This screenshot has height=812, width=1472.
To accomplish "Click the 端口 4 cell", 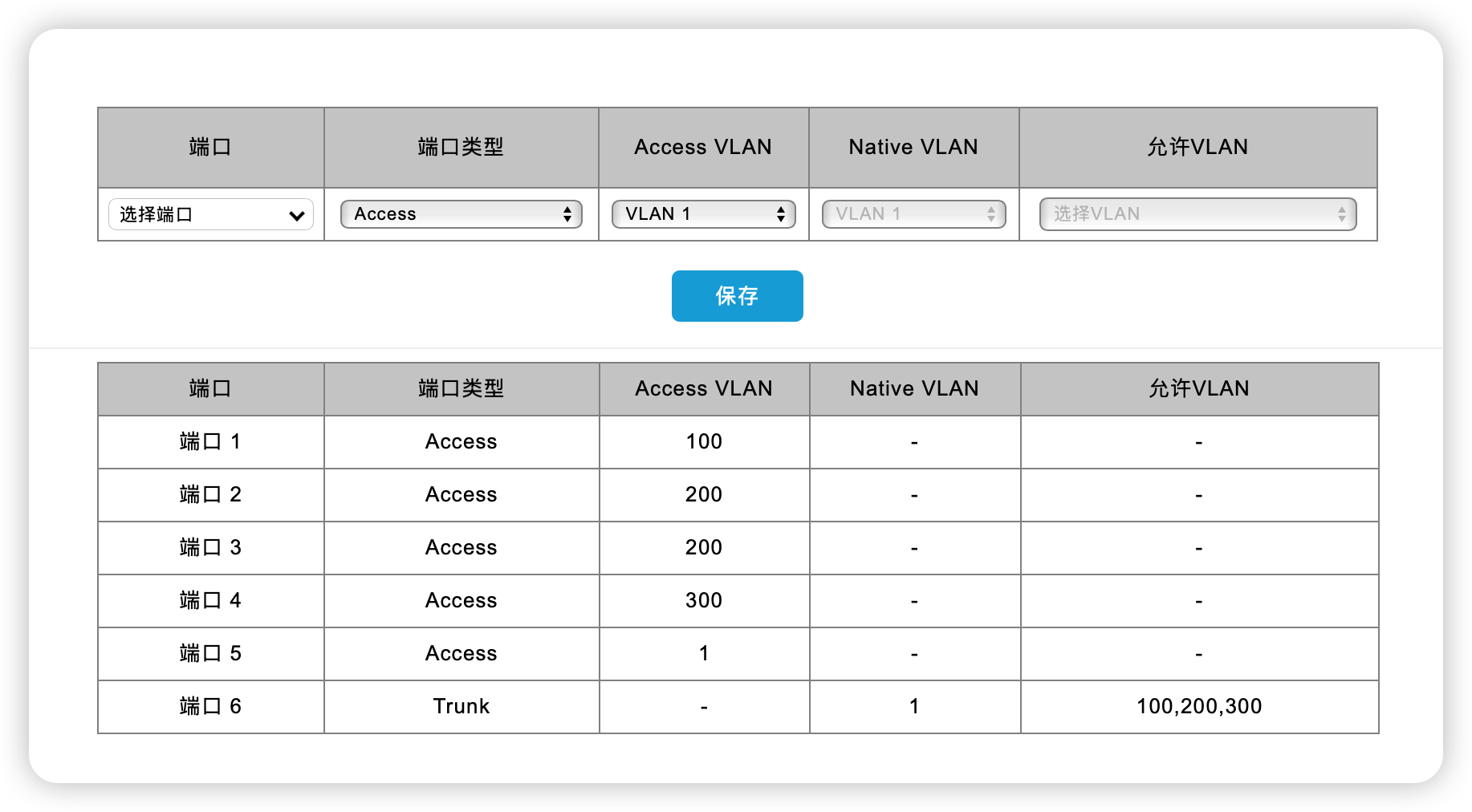I will click(210, 601).
